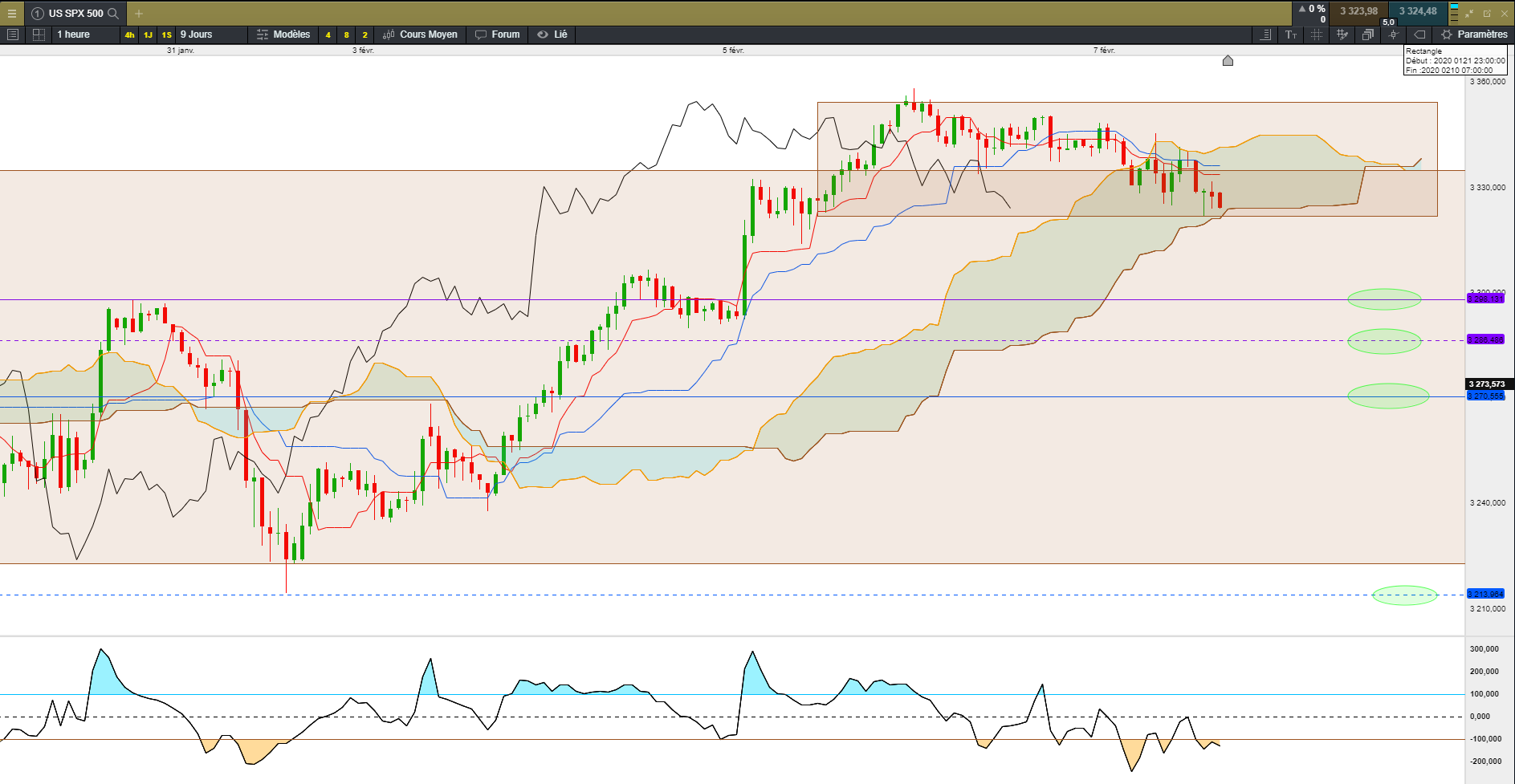Open the Forum menu item

(x=498, y=35)
